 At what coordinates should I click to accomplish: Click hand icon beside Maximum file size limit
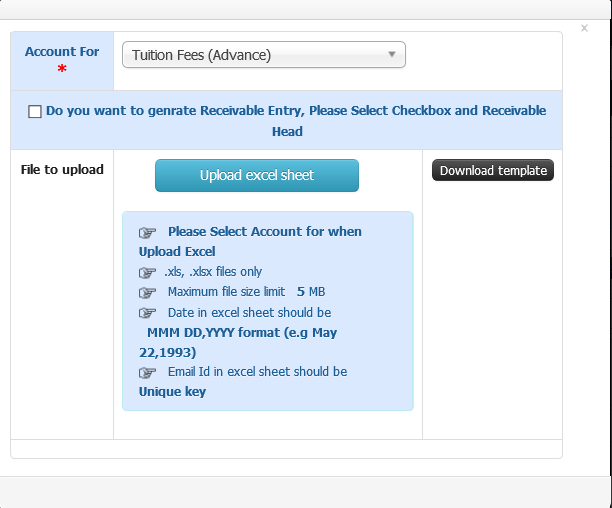coord(147,292)
